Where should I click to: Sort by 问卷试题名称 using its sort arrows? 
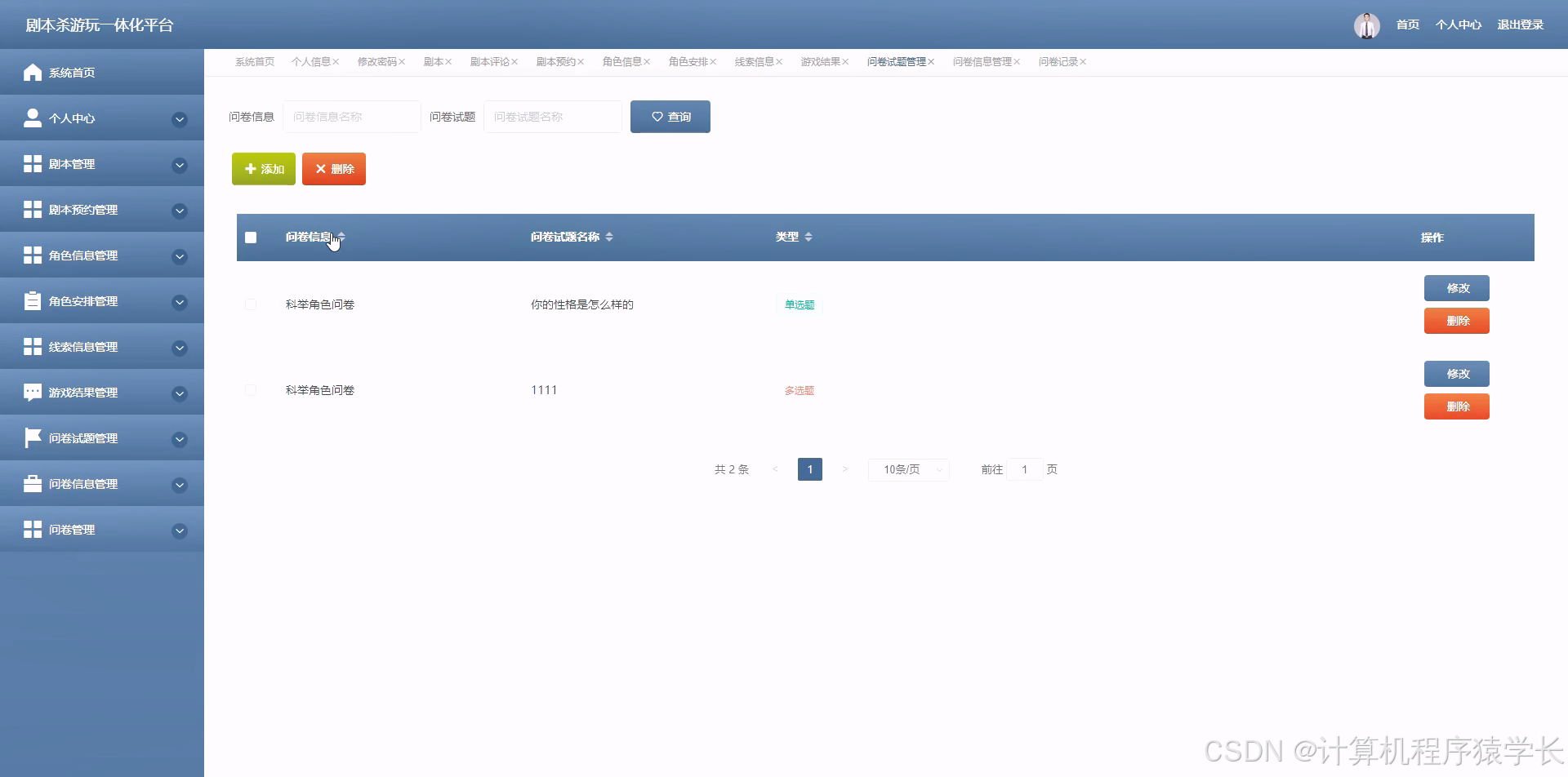(x=609, y=237)
